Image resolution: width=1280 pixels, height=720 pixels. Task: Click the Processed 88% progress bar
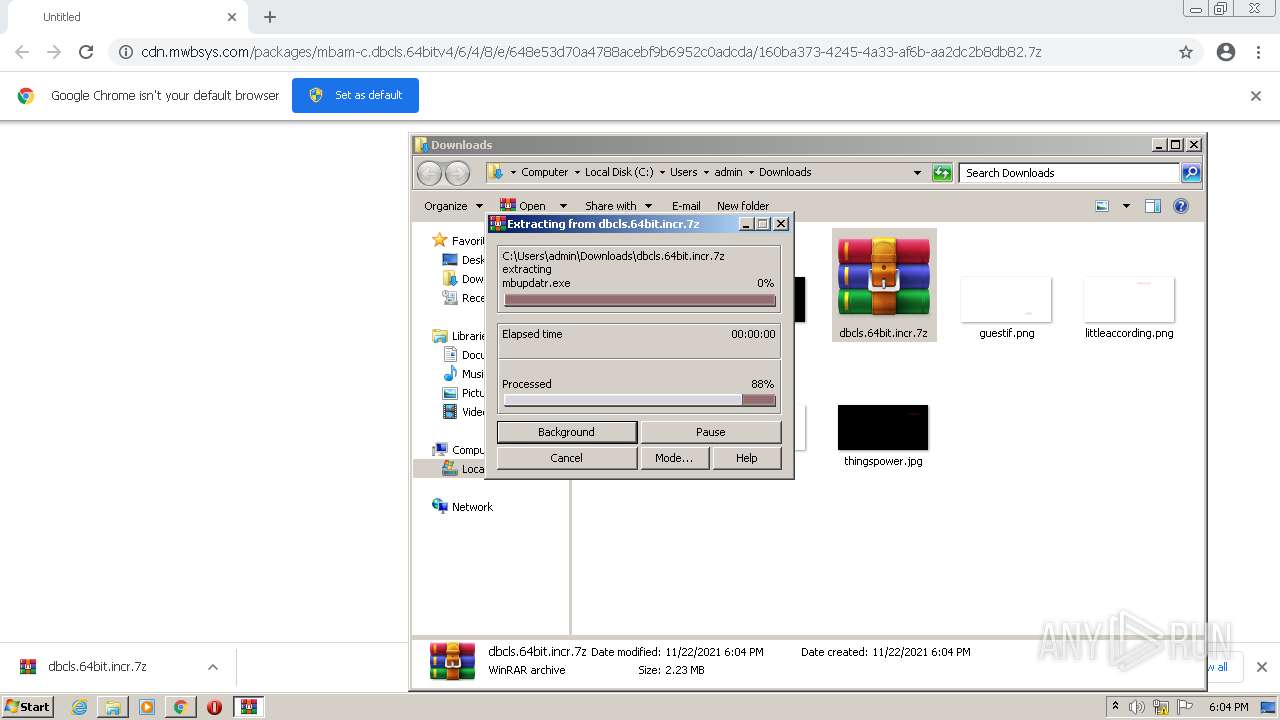click(639, 400)
